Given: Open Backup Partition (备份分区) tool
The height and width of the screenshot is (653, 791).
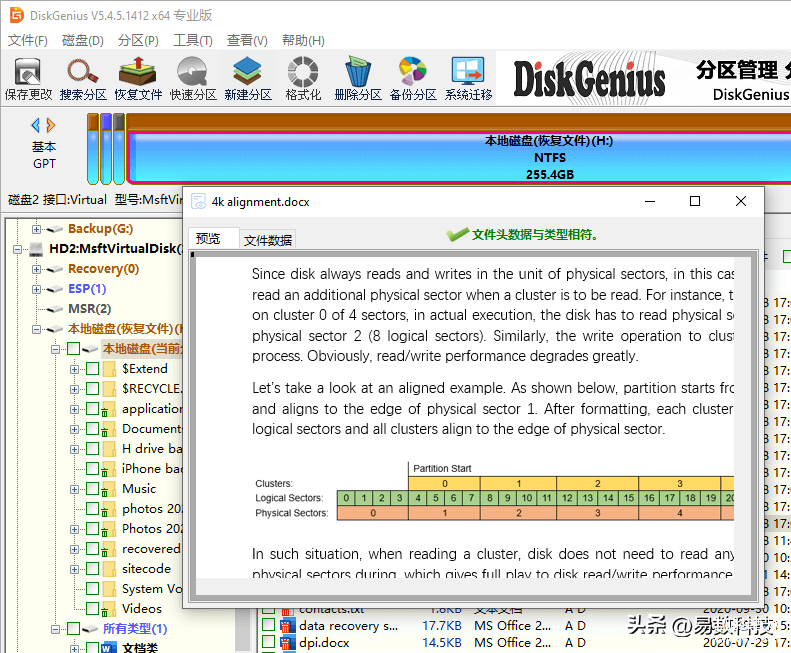Looking at the screenshot, I should (x=413, y=79).
